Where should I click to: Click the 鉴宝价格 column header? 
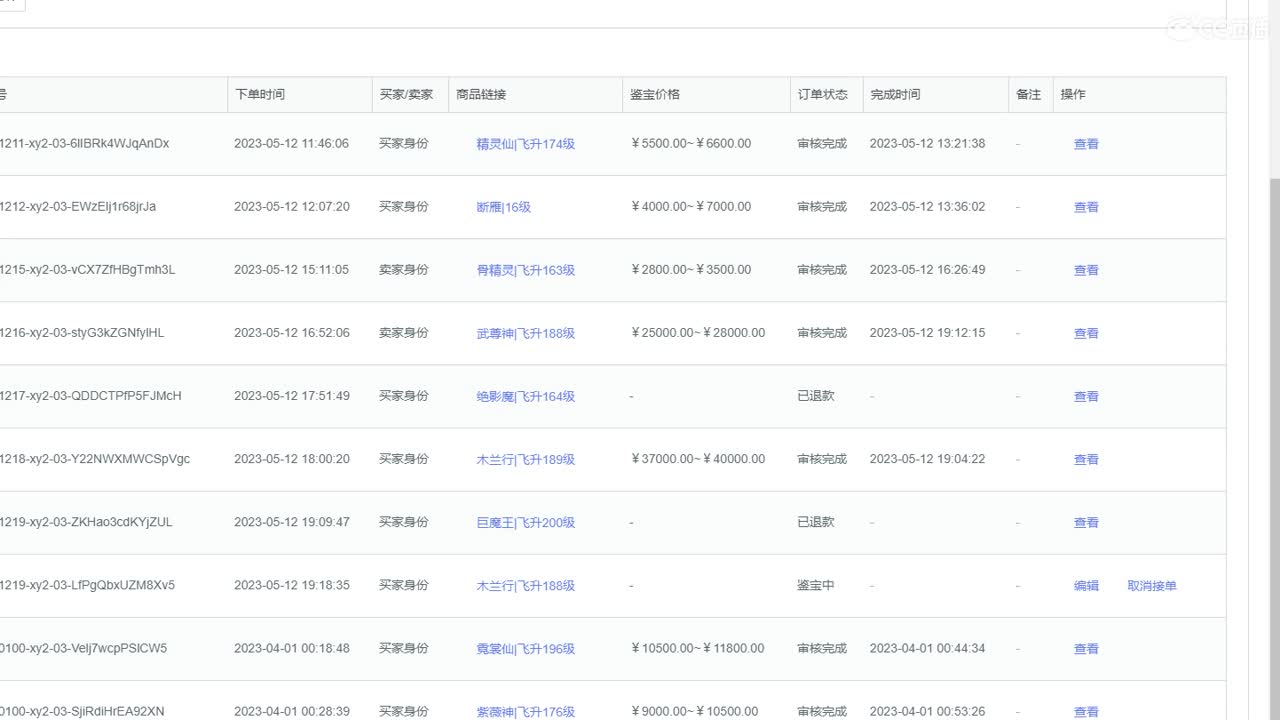click(655, 94)
